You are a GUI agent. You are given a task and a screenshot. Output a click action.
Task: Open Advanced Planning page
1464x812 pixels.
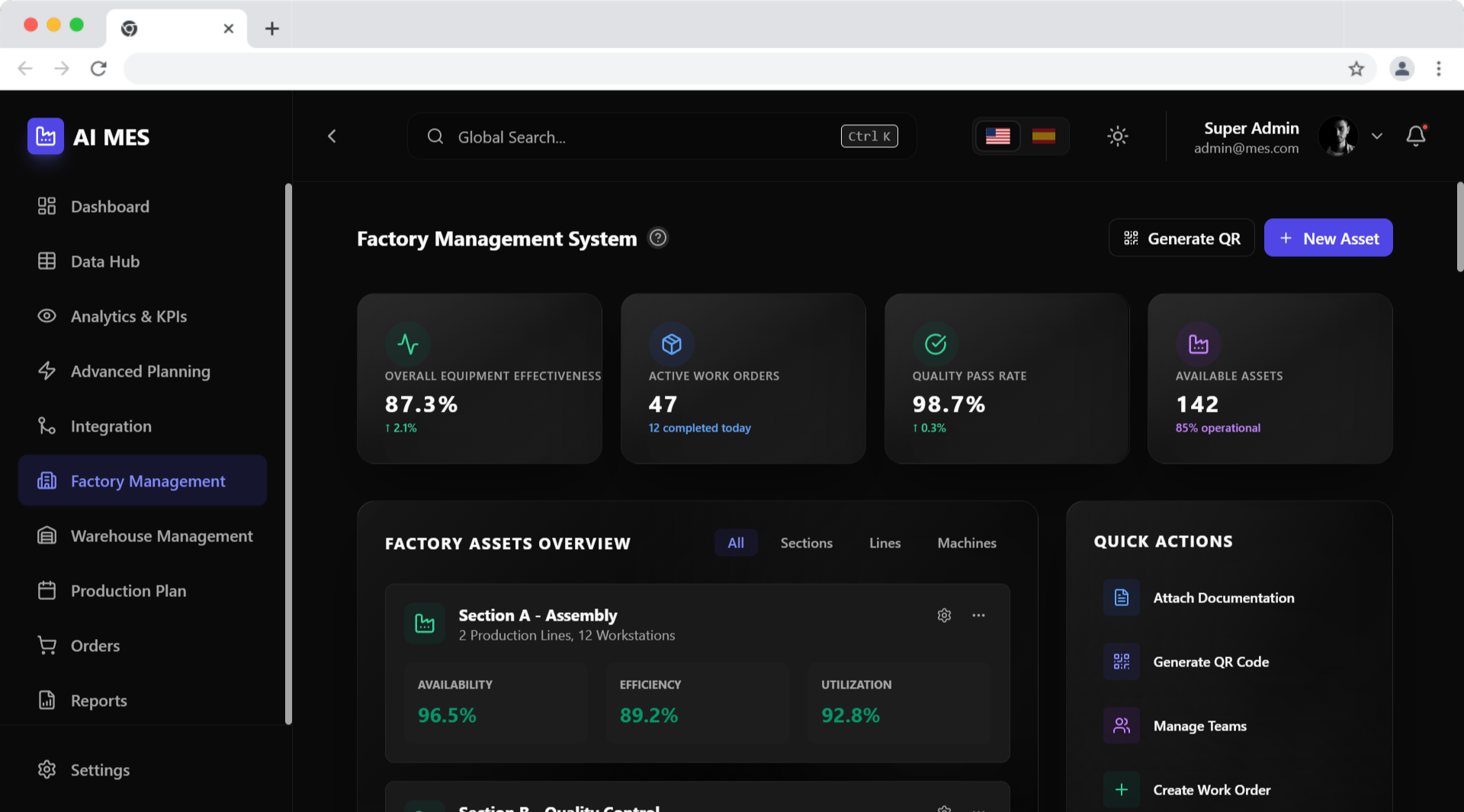tap(142, 371)
